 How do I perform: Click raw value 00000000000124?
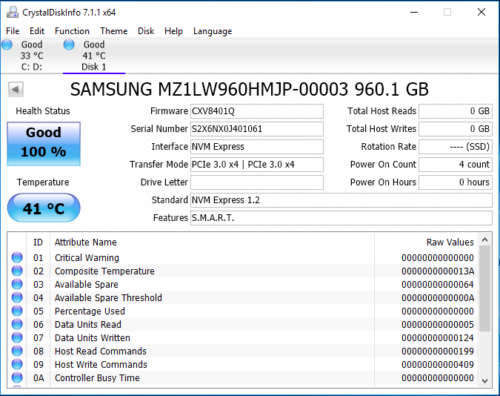click(438, 338)
